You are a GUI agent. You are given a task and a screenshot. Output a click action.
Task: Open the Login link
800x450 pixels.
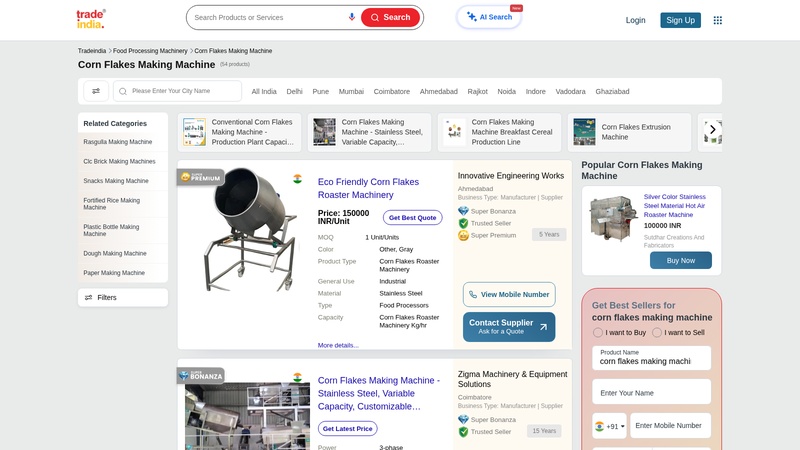point(635,20)
